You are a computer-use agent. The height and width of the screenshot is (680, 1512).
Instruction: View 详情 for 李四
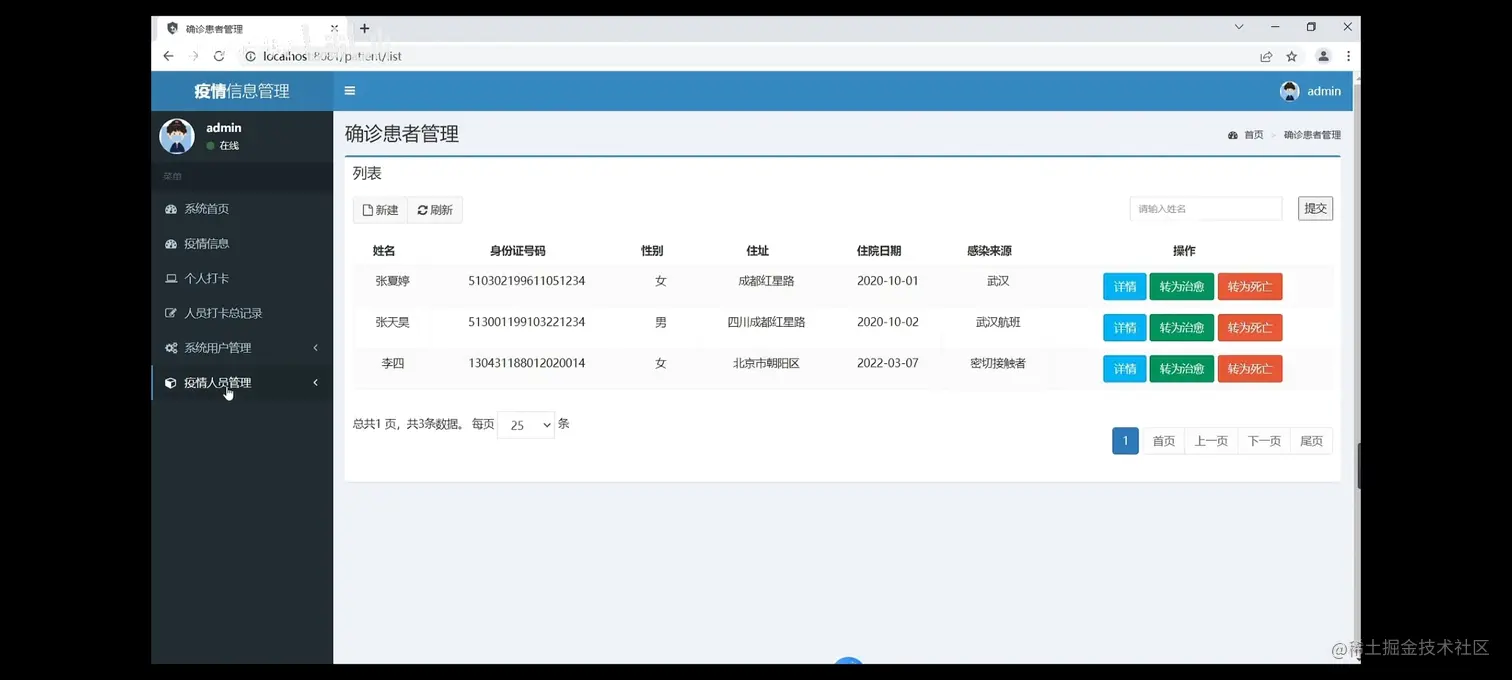pos(1125,369)
